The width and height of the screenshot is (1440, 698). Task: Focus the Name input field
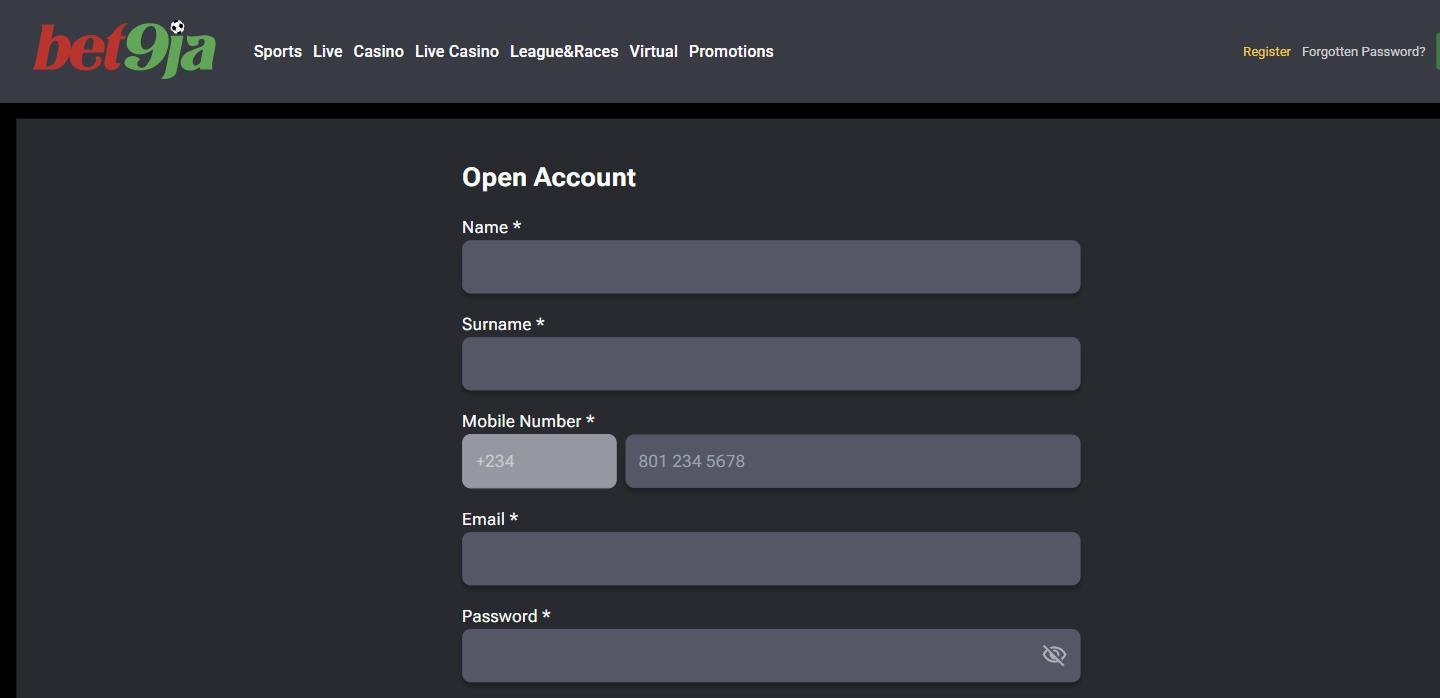tap(771, 267)
